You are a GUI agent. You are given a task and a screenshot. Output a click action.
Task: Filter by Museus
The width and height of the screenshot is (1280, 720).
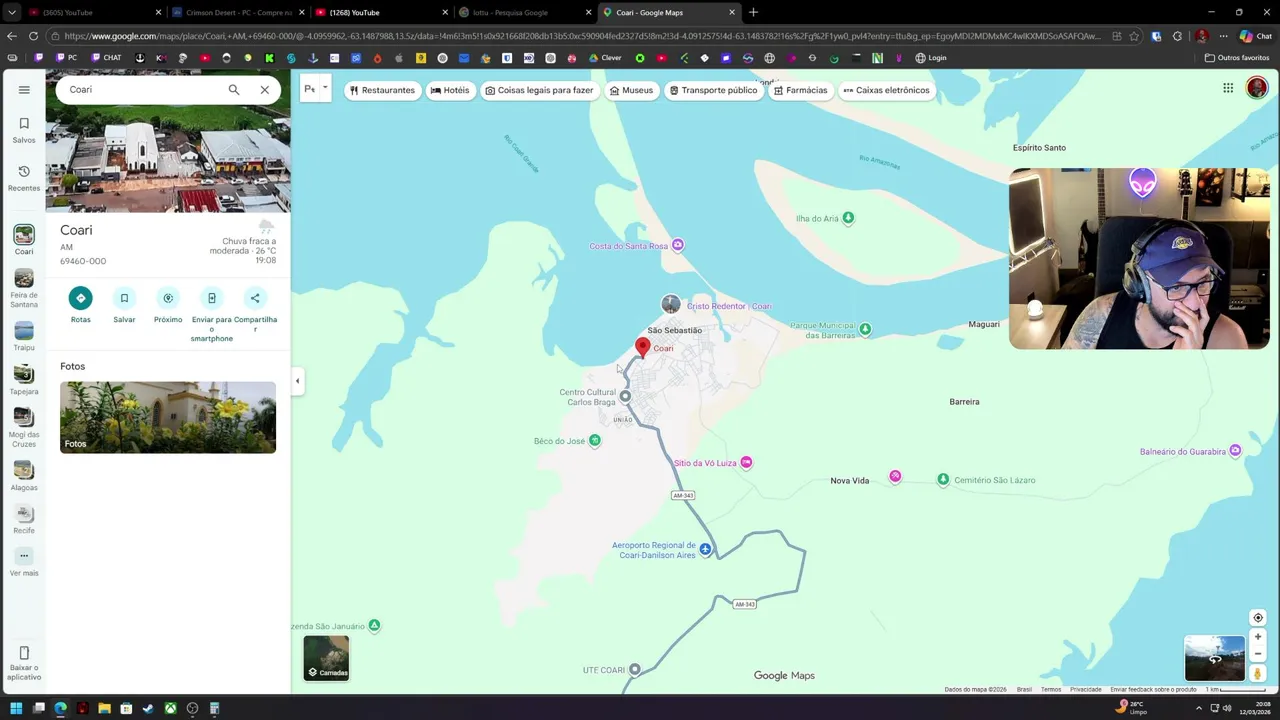point(631,90)
